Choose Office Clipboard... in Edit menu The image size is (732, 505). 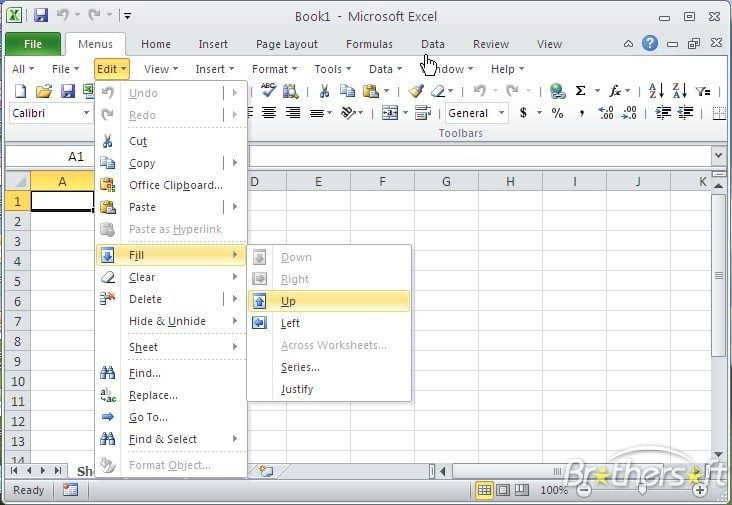171,185
